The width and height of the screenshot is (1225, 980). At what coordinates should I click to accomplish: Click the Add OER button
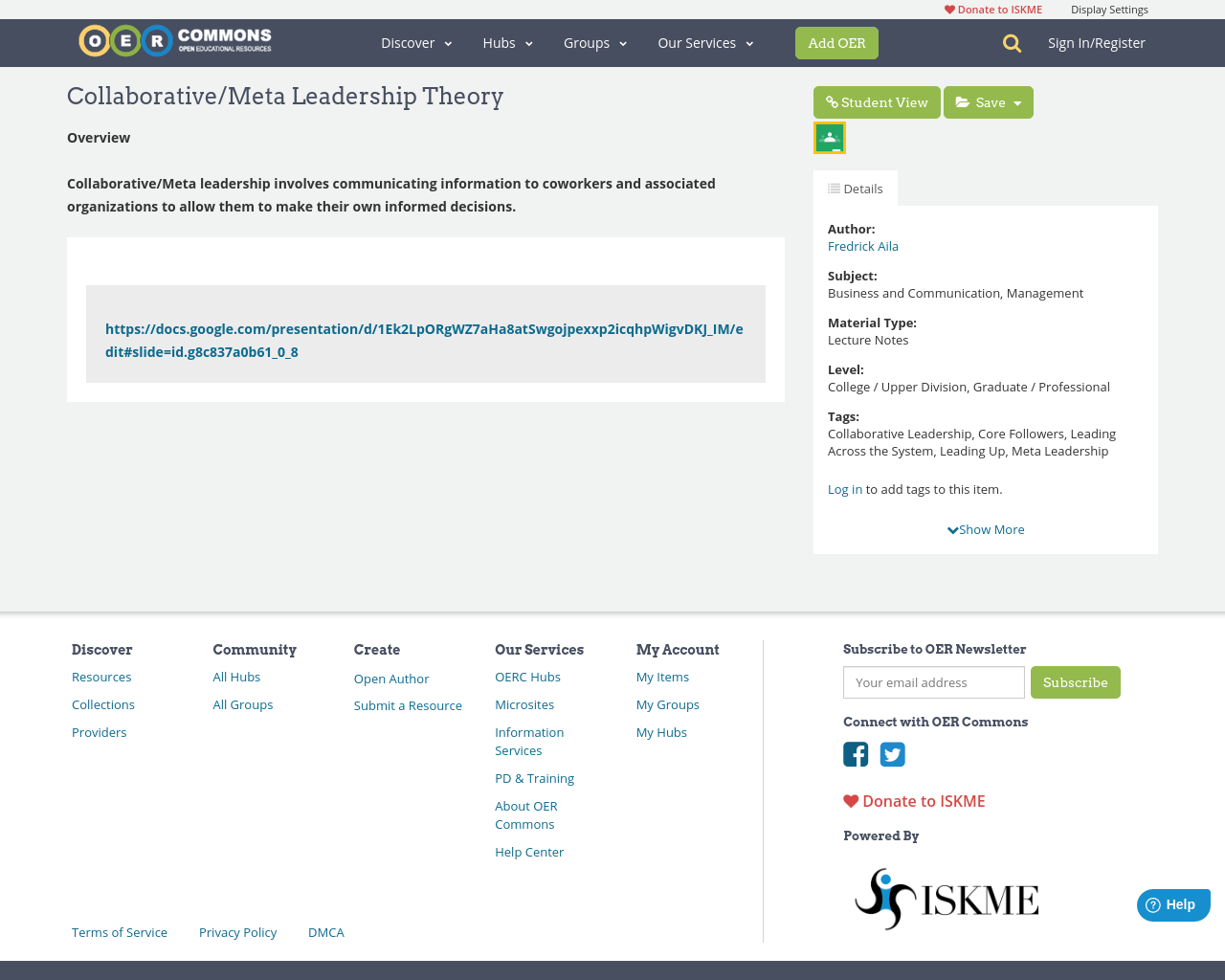[836, 42]
